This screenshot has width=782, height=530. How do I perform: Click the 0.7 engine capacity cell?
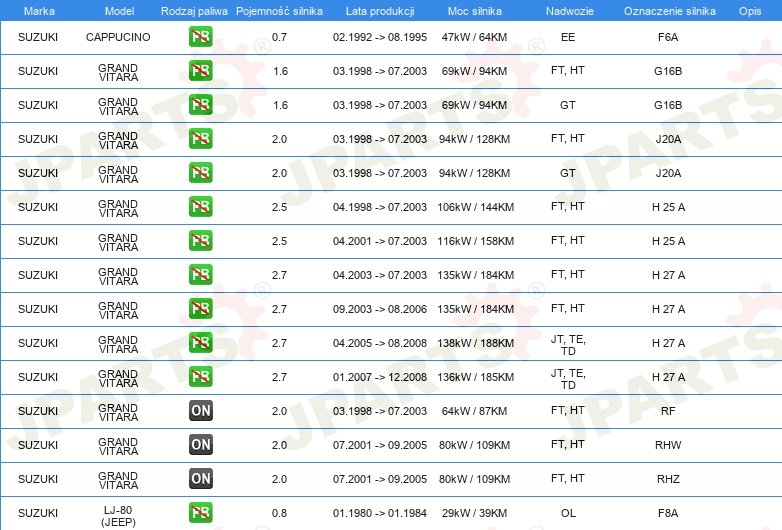click(x=279, y=37)
